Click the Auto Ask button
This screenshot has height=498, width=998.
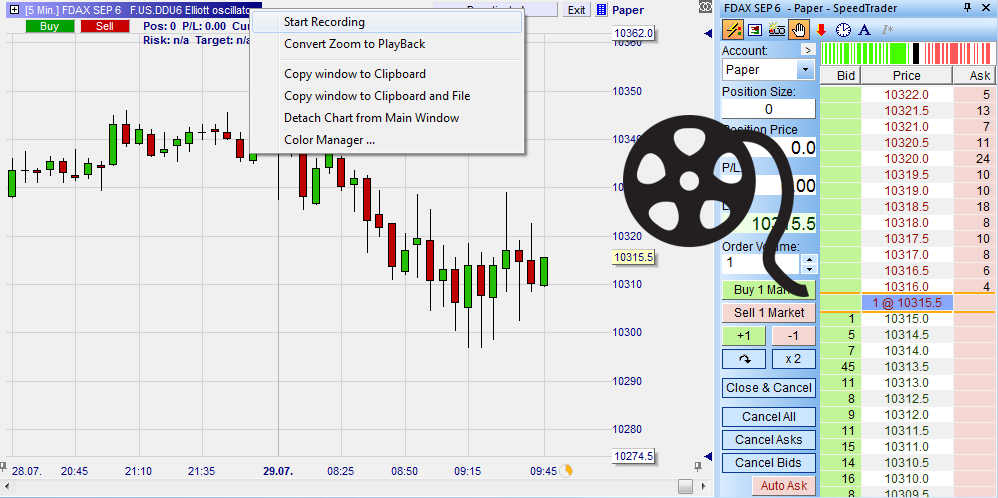pos(784,486)
